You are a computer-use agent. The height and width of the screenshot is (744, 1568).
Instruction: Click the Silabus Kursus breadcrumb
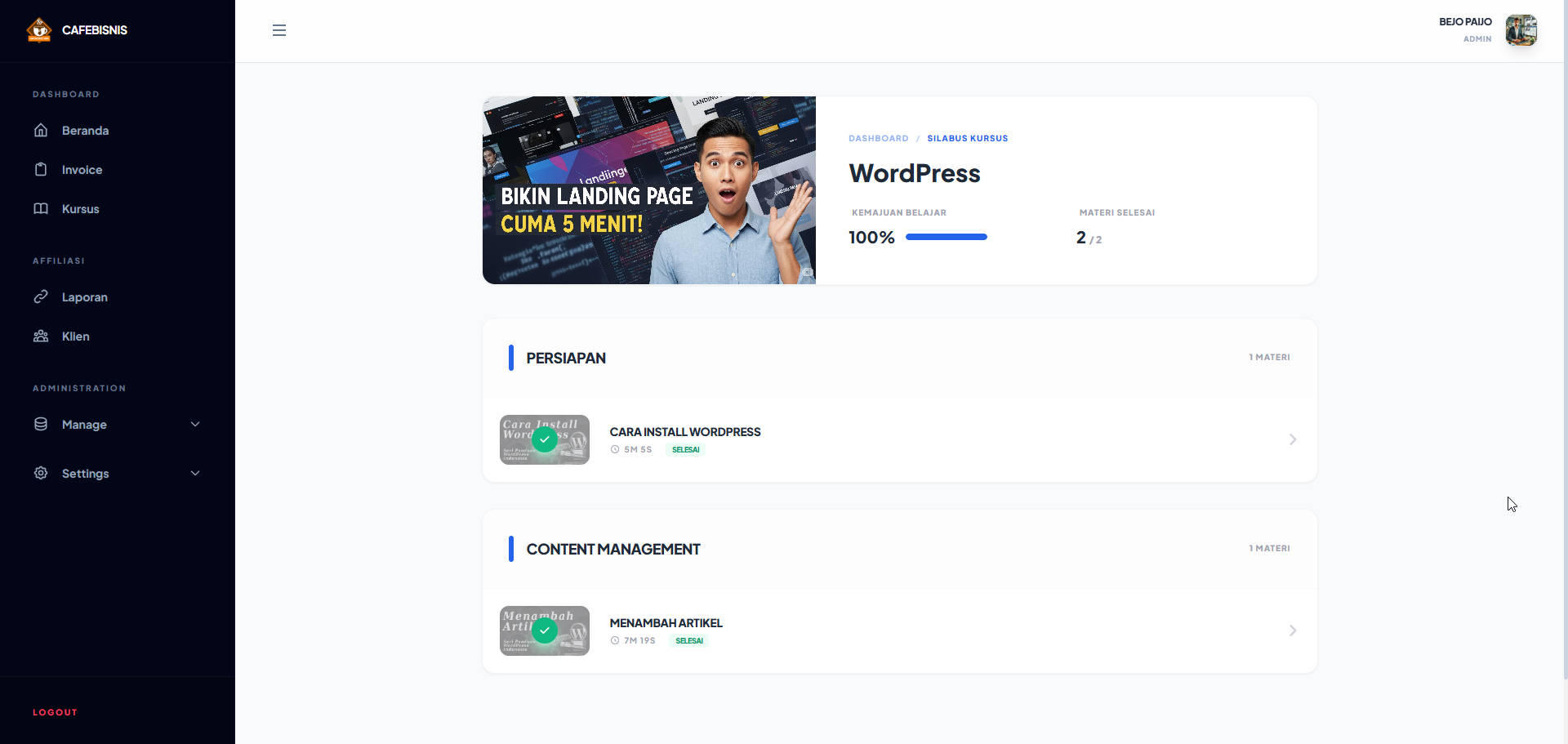967,139
